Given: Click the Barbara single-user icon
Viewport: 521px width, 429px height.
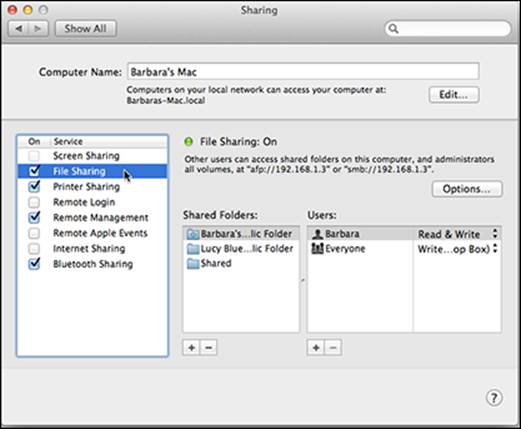Looking at the screenshot, I should click(317, 234).
